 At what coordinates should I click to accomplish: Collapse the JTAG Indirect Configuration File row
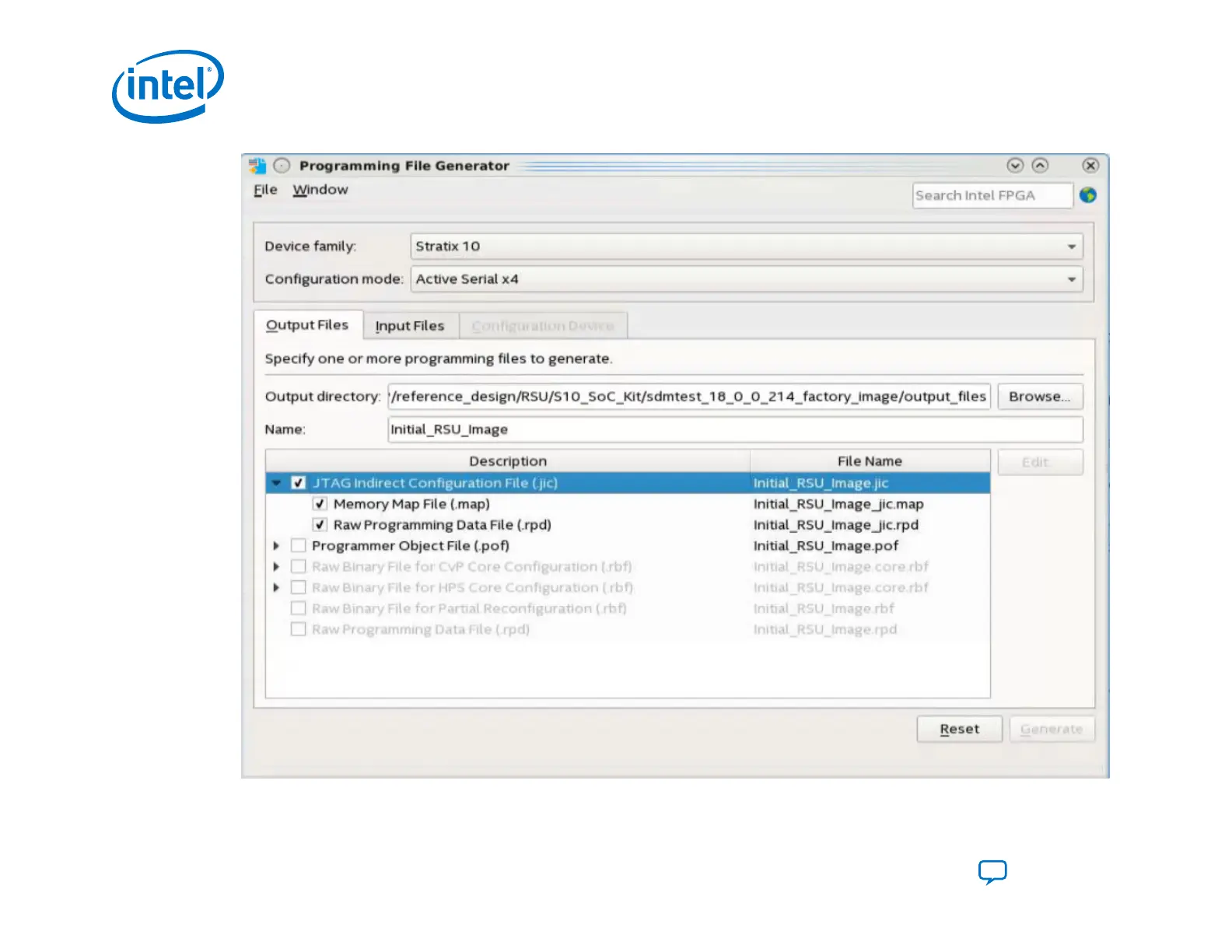click(276, 483)
